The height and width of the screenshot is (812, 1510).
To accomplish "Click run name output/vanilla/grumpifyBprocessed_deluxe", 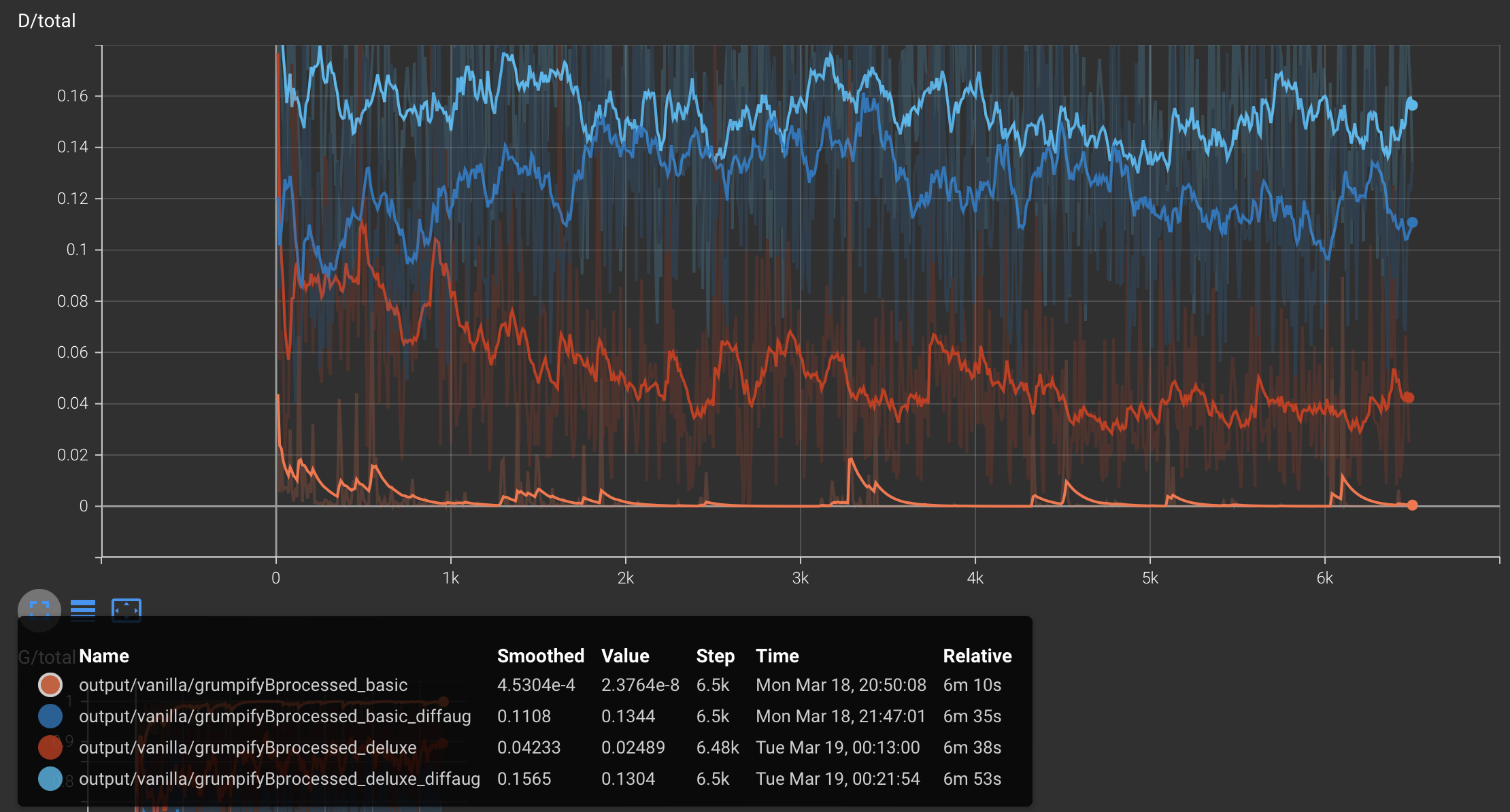I will (x=248, y=747).
